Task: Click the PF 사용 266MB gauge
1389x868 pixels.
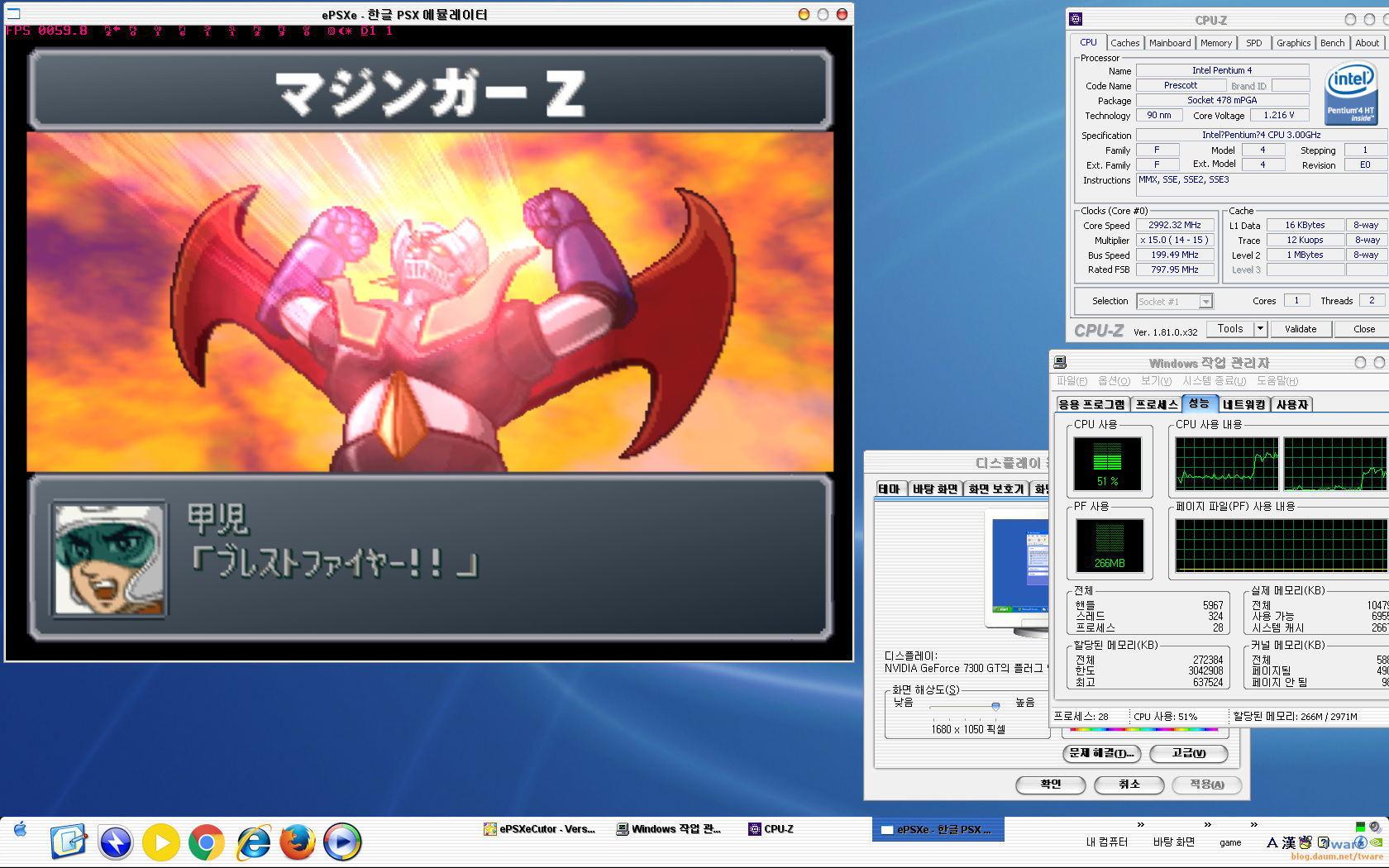Action: click(1110, 546)
